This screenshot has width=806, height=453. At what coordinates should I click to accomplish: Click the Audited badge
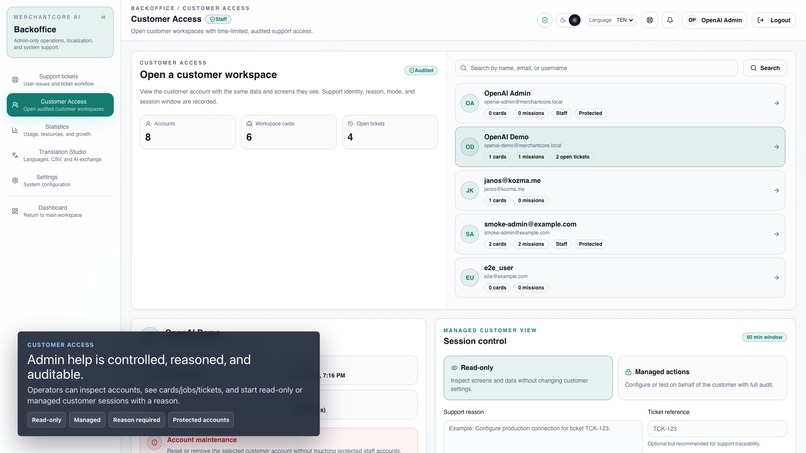pyautogui.click(x=420, y=70)
